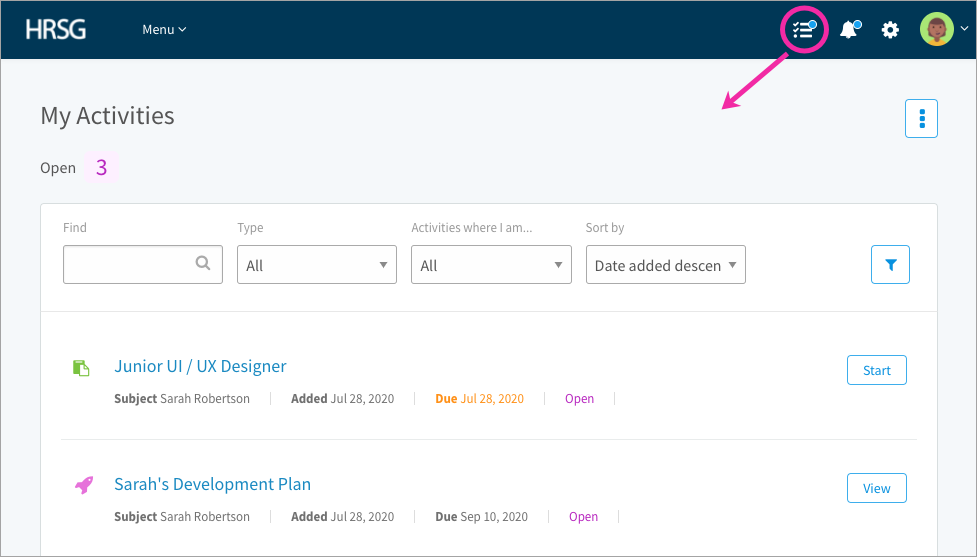Click into the Find search field
The height and width of the screenshot is (557, 977).
point(143,265)
